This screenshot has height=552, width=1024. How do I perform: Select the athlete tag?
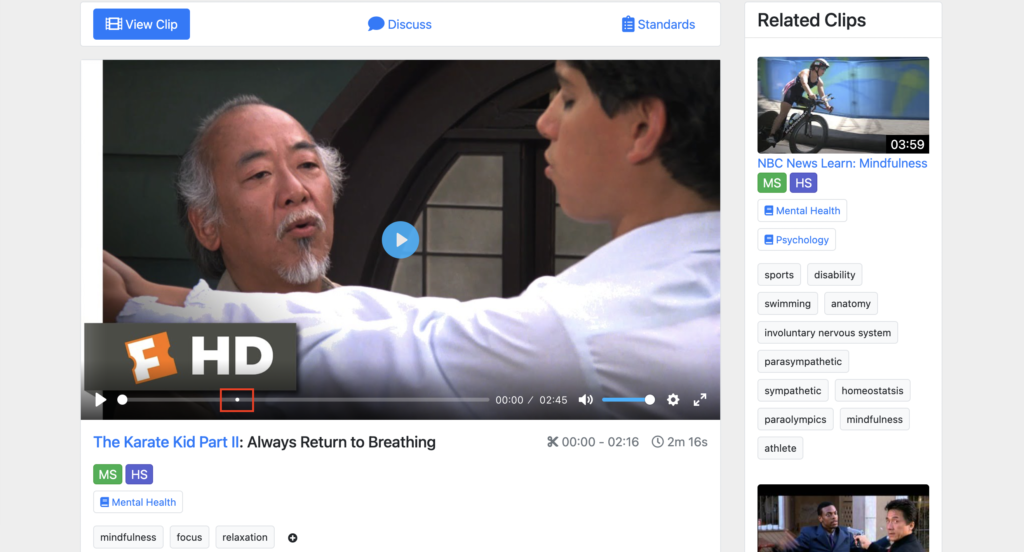pos(780,448)
